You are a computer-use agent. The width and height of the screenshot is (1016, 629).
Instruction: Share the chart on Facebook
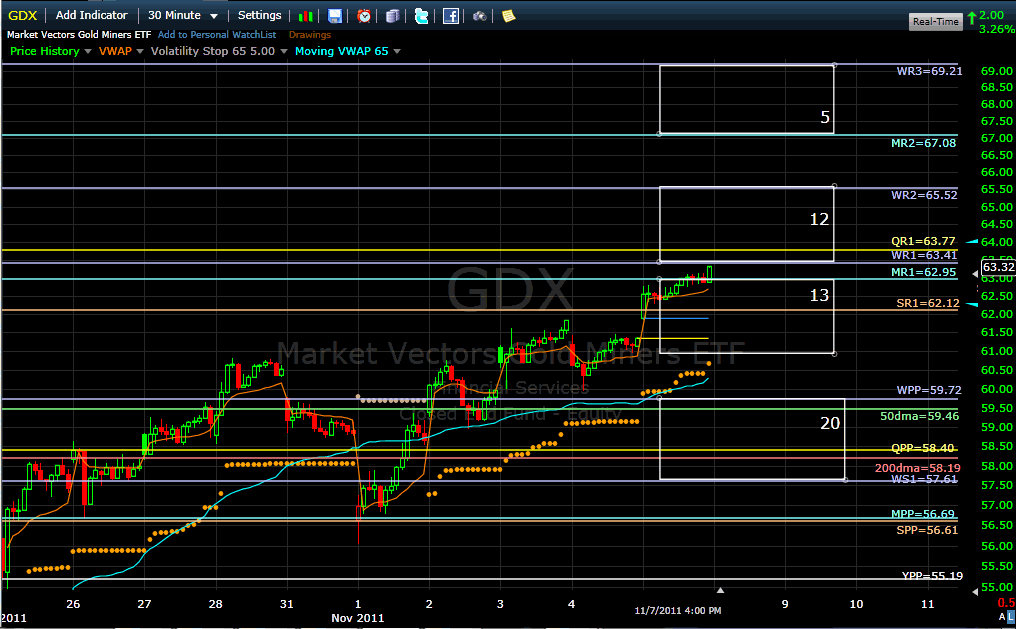(x=451, y=16)
